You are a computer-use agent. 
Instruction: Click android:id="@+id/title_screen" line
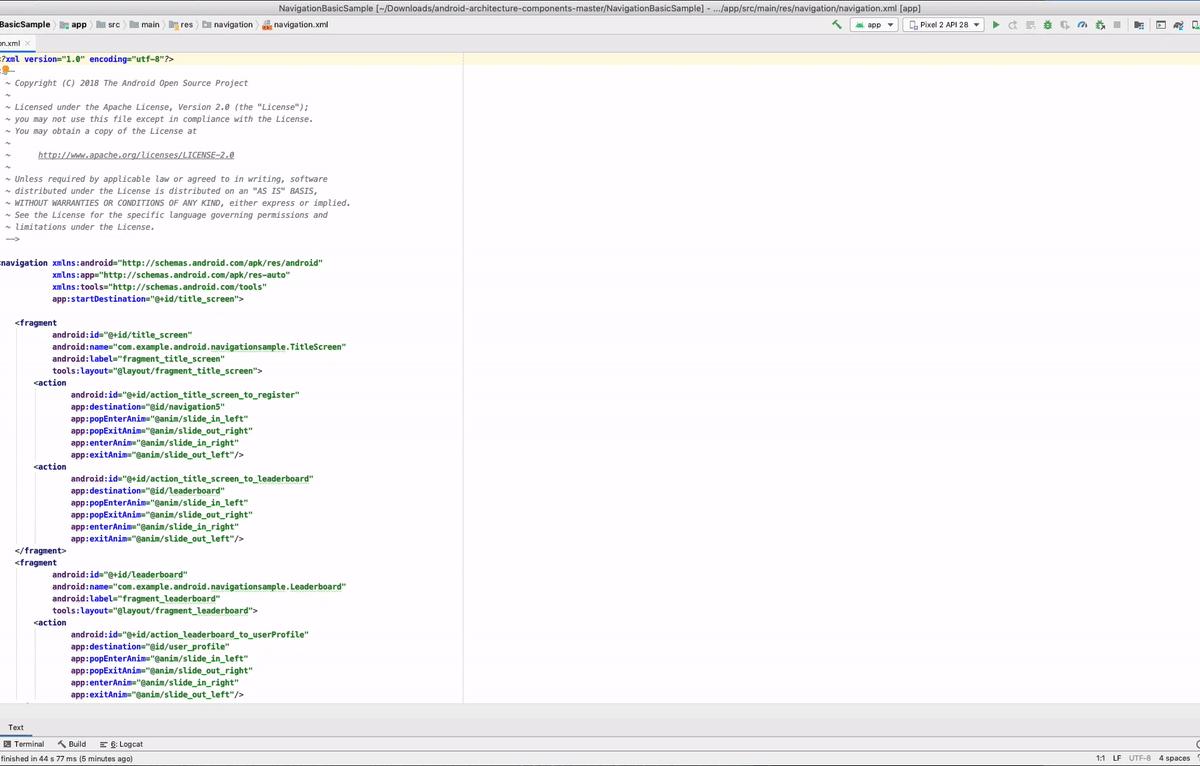coord(122,335)
